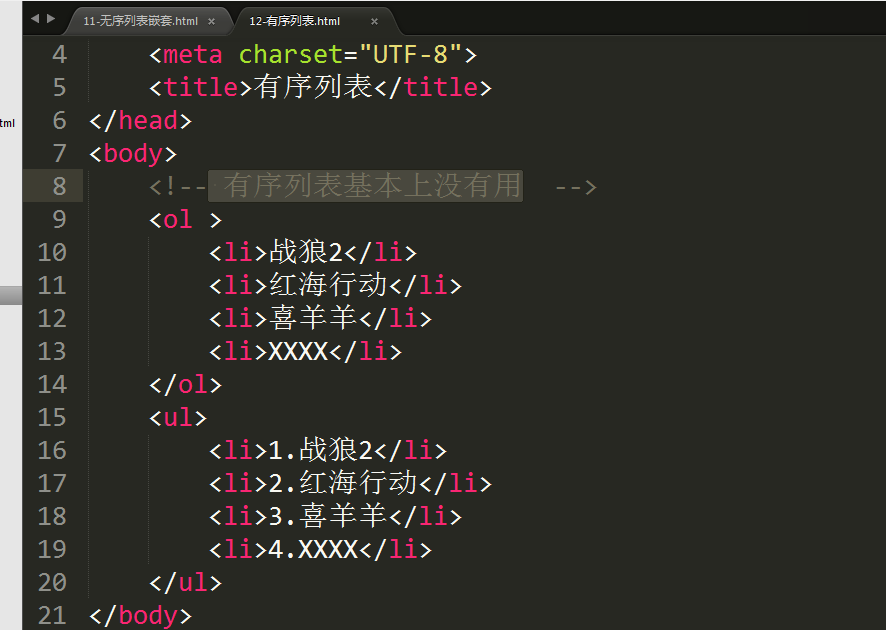Close the 12-有序列表.html tab

click(374, 21)
